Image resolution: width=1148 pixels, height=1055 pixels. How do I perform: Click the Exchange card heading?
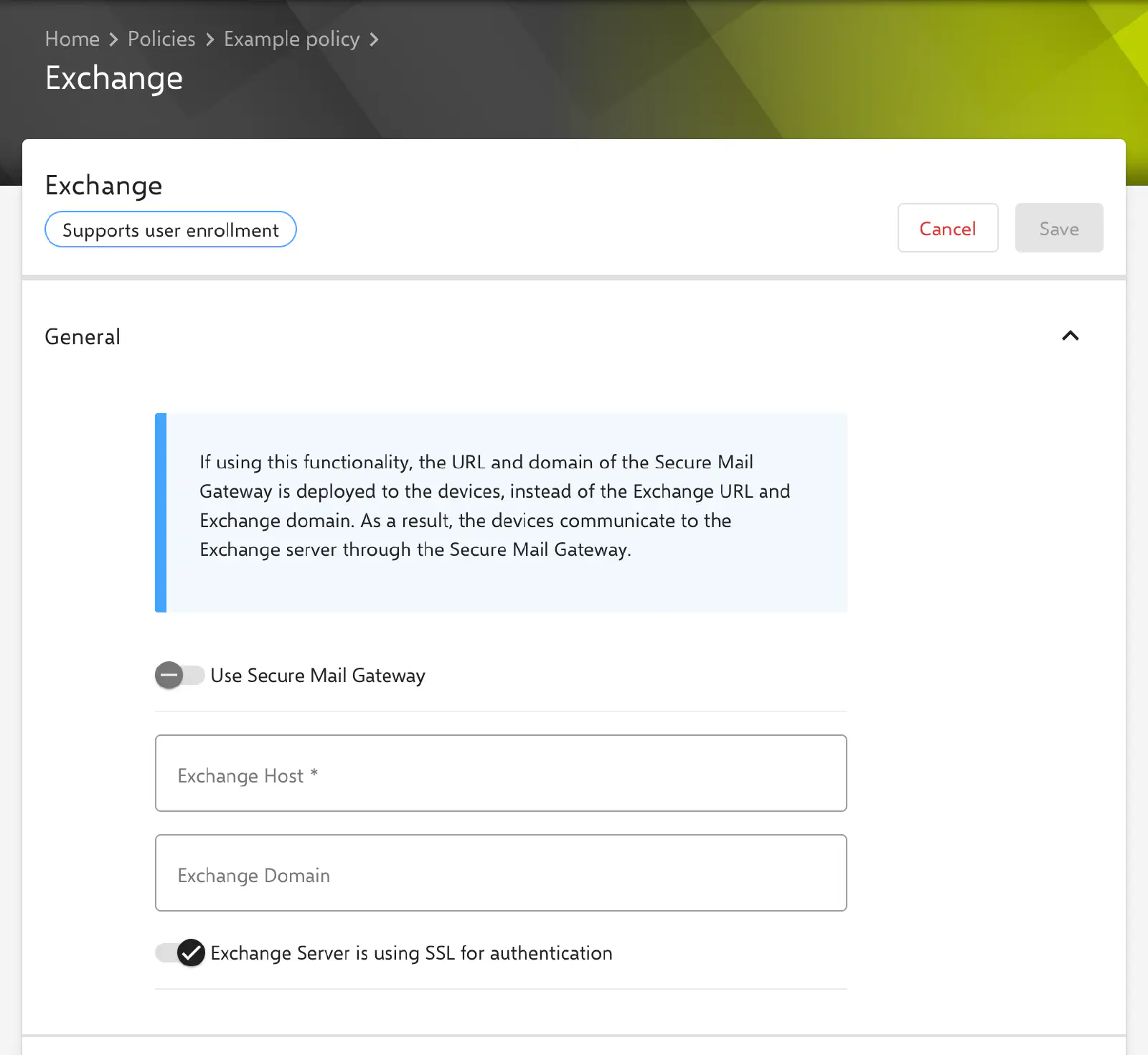pos(103,185)
